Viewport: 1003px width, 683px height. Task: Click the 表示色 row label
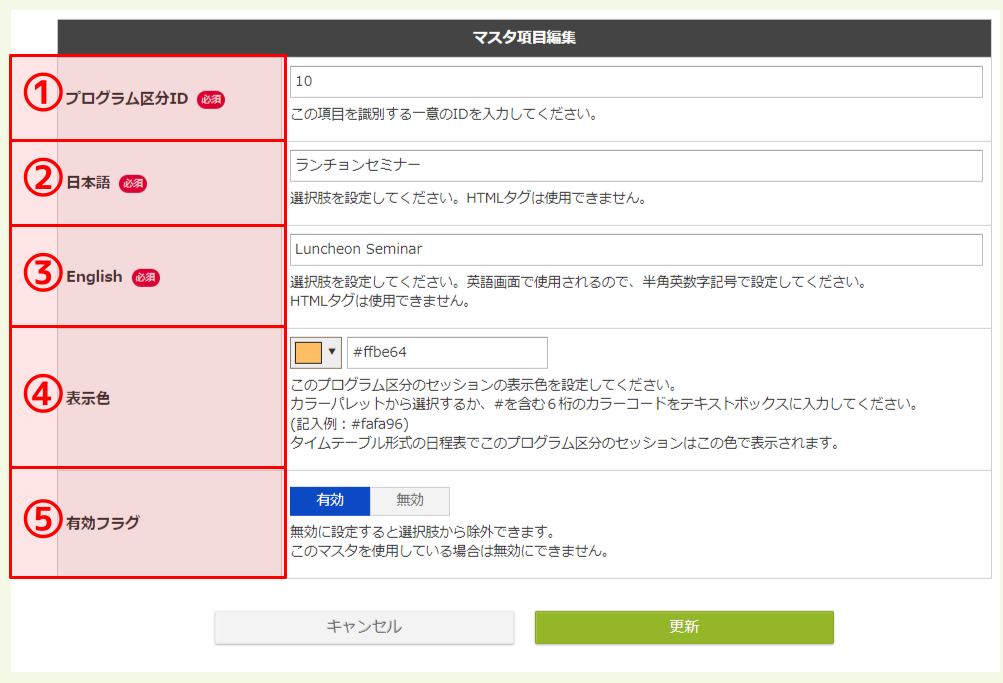coord(88,398)
